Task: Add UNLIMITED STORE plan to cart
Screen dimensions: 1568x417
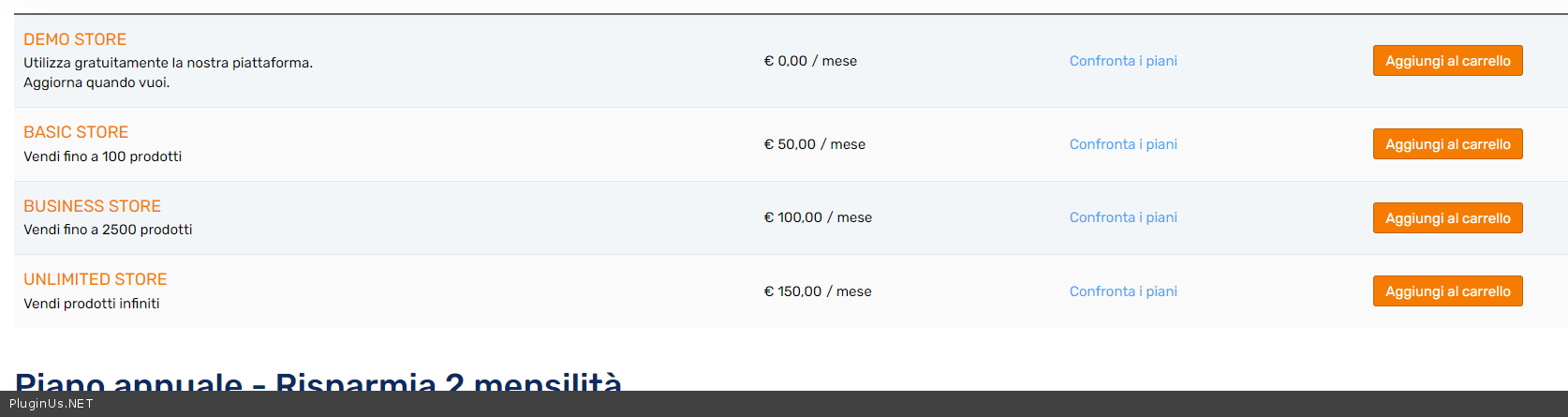Action: tap(1447, 291)
